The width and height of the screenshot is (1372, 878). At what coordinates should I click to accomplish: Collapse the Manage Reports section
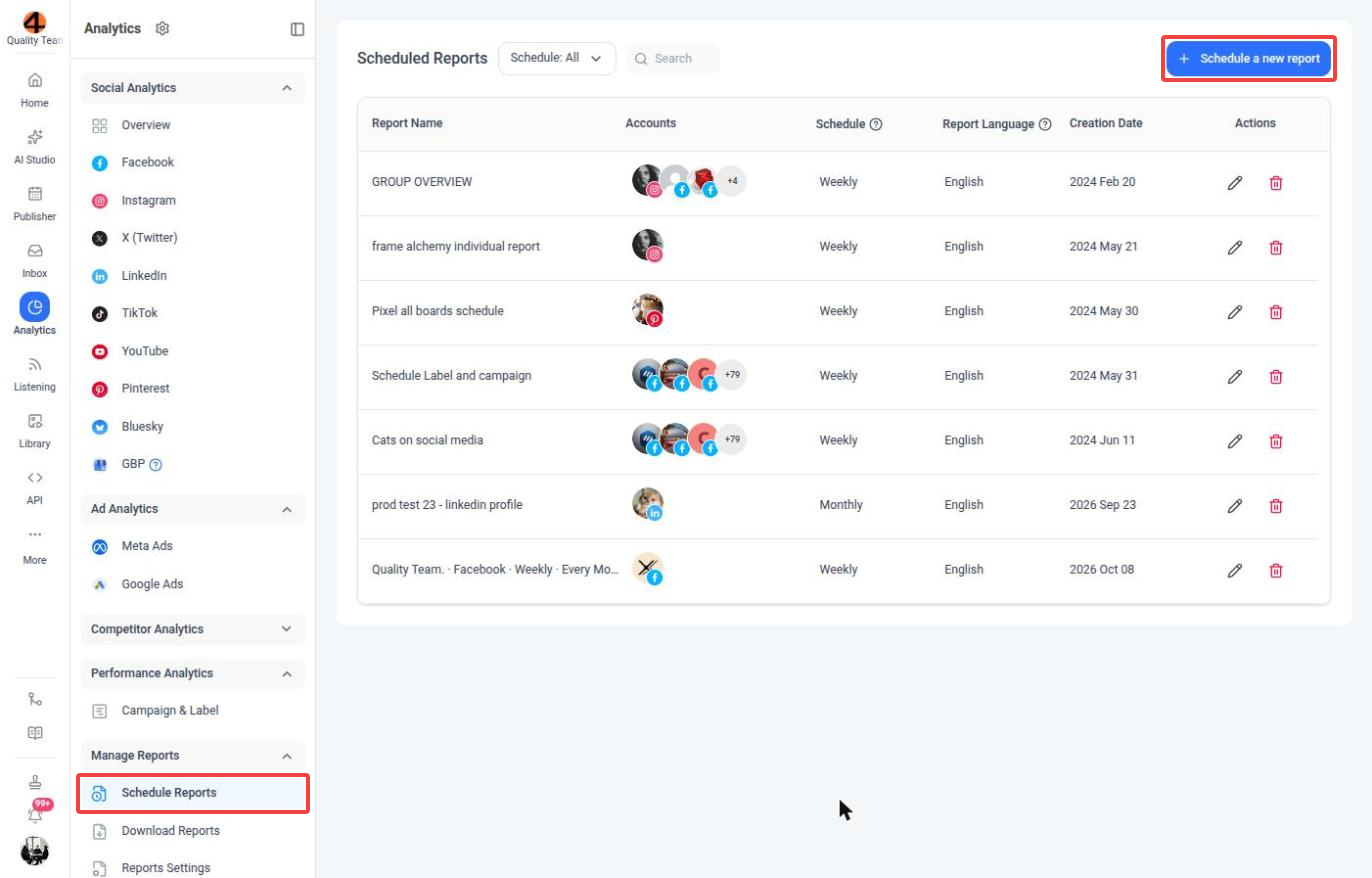coord(287,755)
